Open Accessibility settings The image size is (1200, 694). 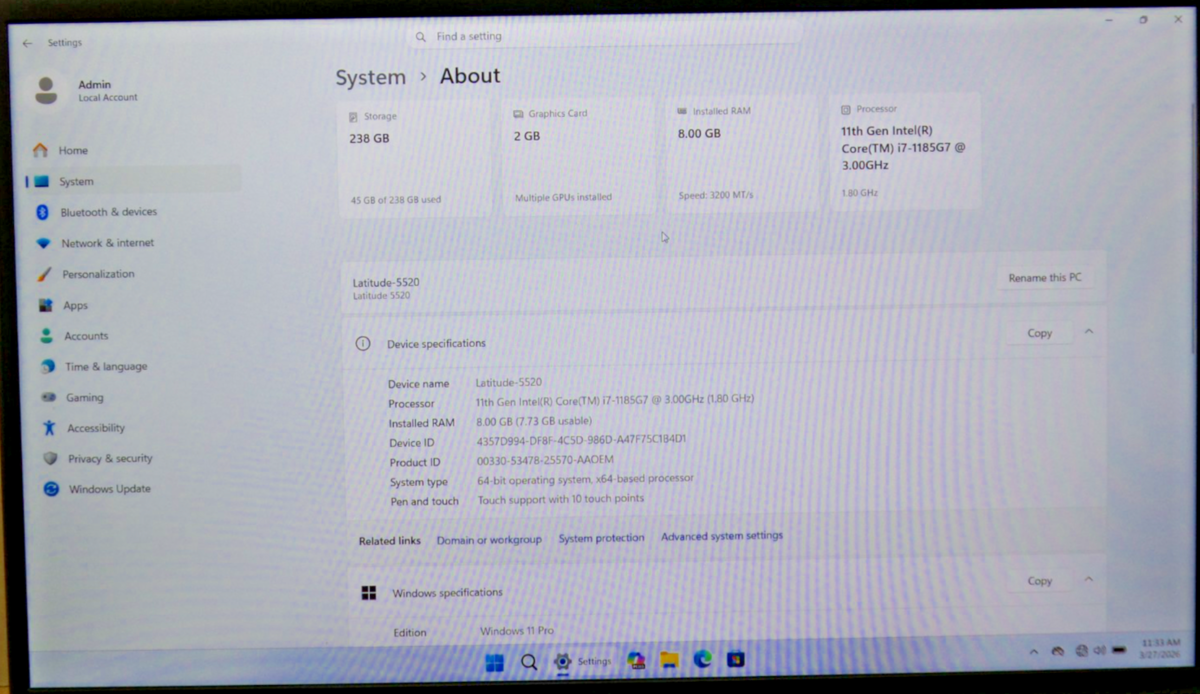95,428
